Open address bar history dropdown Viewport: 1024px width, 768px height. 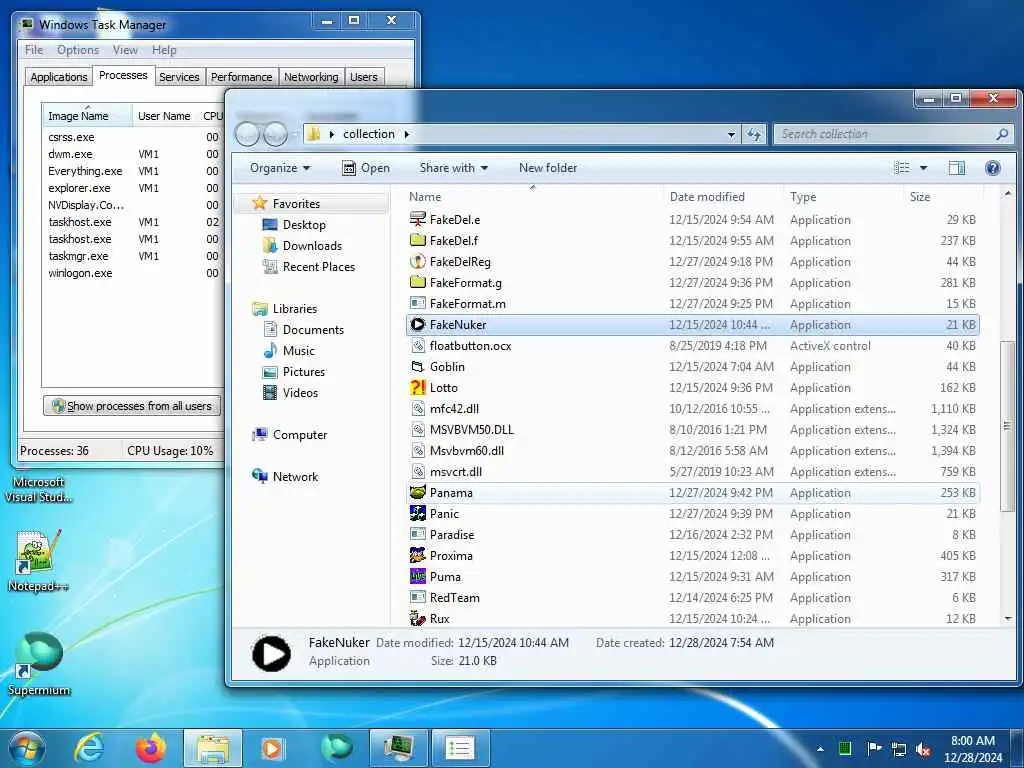coord(731,135)
